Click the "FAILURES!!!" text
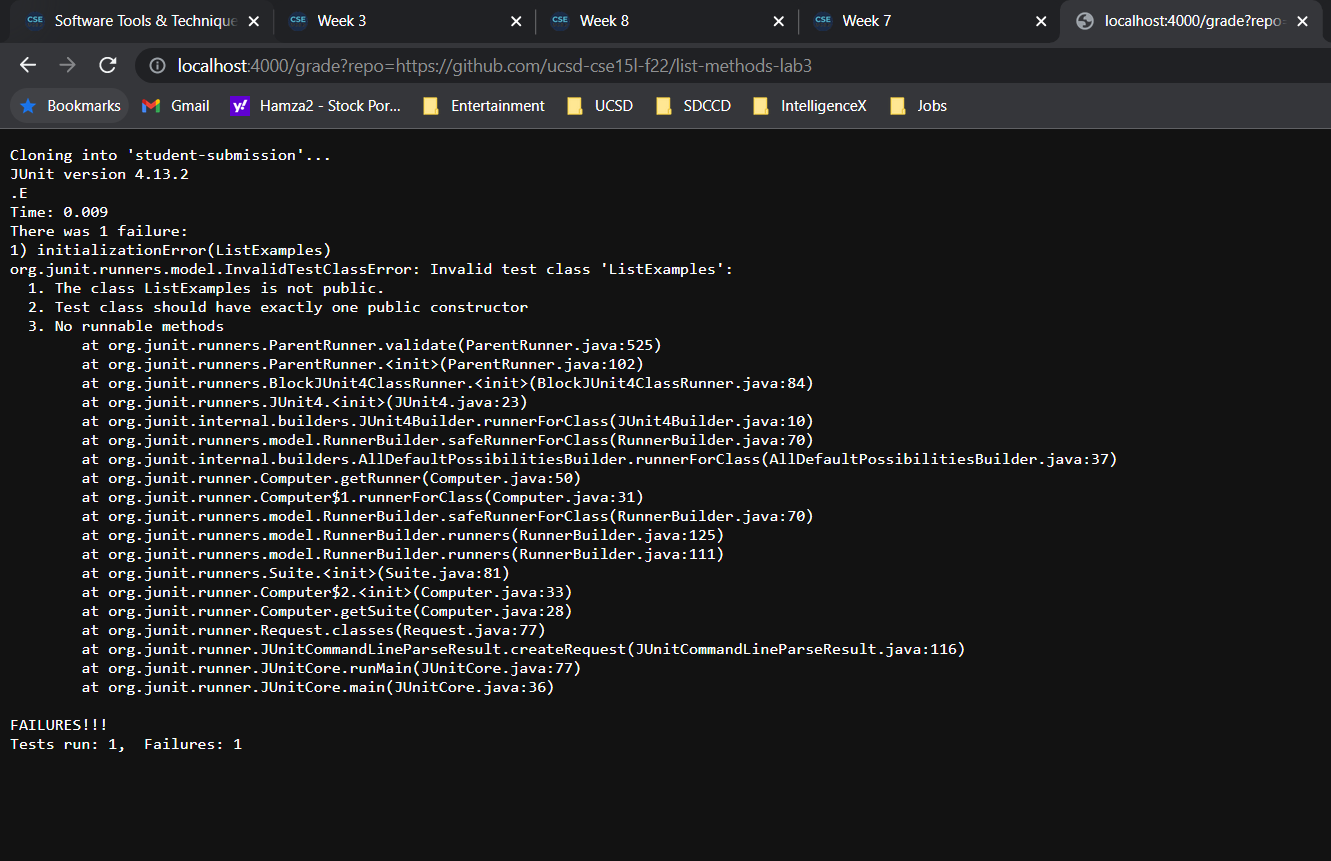1331x861 pixels. (59, 725)
